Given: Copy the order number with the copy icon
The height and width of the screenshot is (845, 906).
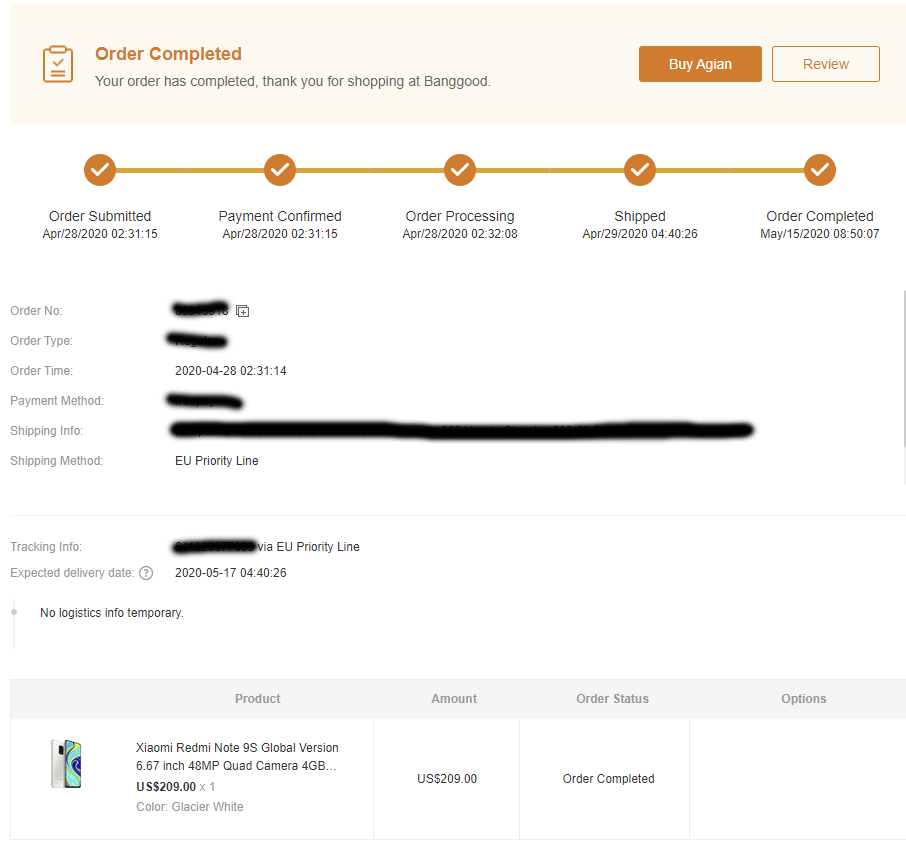Looking at the screenshot, I should [243, 311].
